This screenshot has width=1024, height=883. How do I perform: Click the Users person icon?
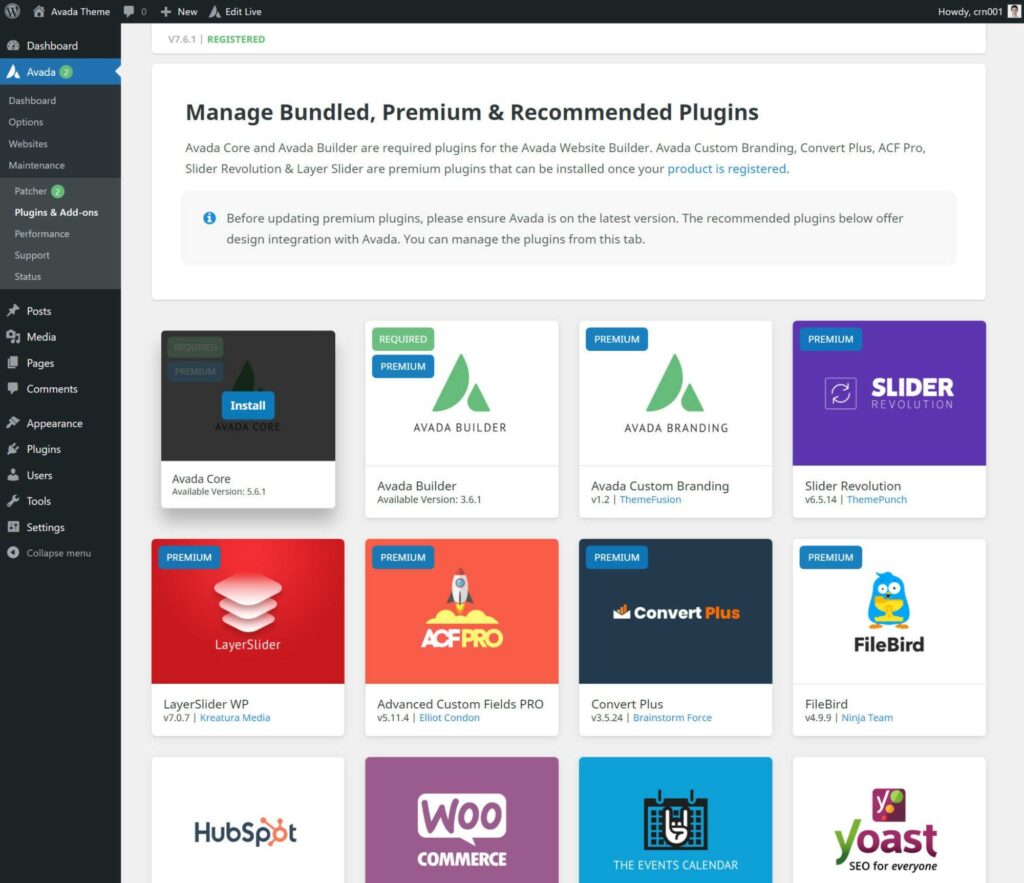[x=13, y=475]
